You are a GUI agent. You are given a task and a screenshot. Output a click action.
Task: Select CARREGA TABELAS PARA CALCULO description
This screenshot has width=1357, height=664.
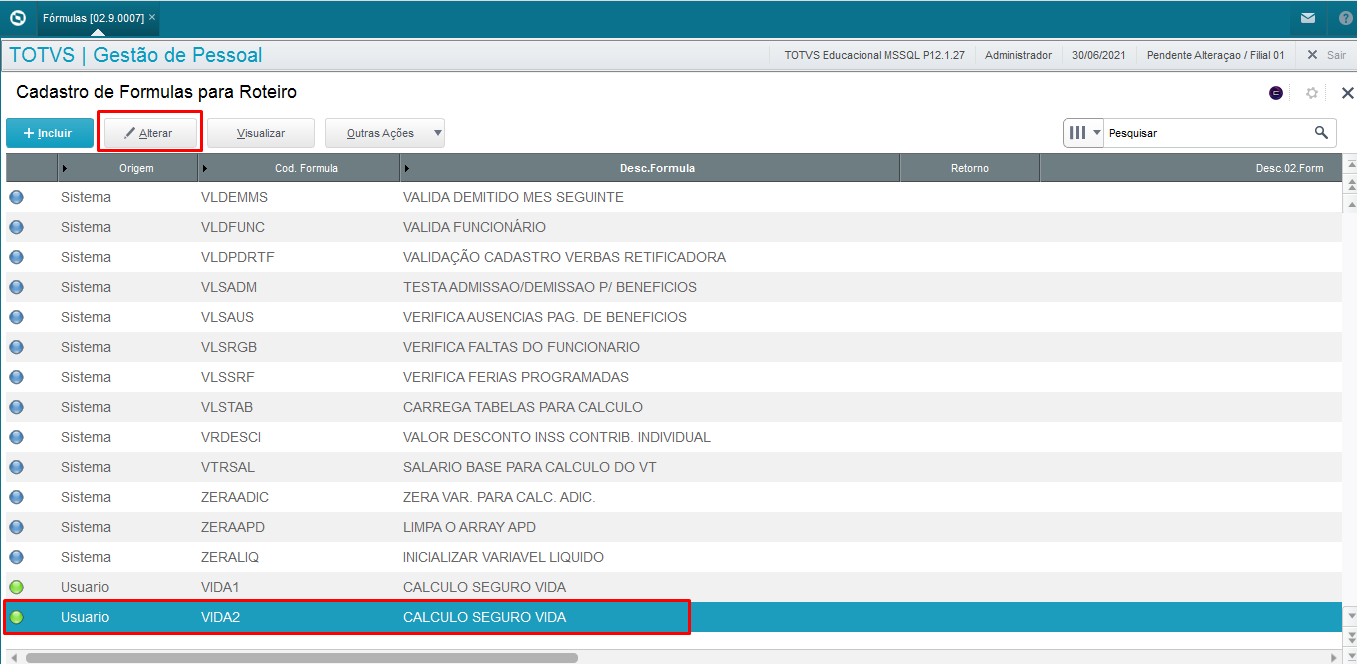523,407
